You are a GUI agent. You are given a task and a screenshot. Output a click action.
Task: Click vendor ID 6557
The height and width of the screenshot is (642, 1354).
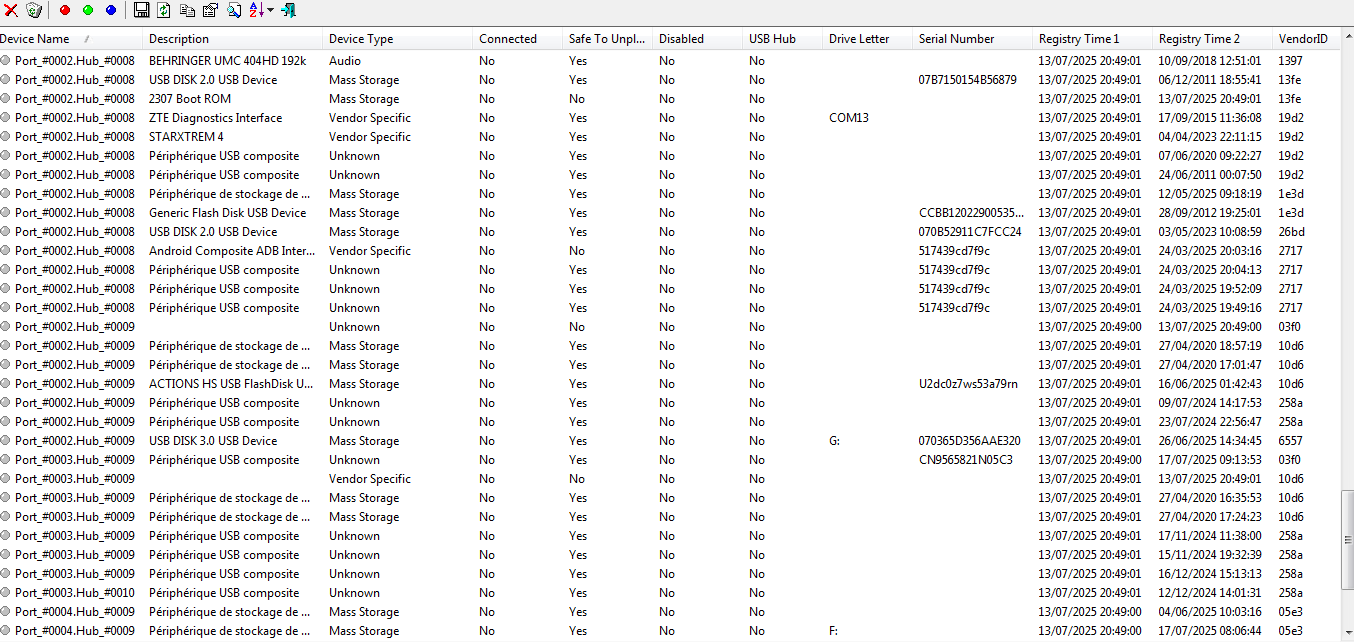tap(1291, 440)
